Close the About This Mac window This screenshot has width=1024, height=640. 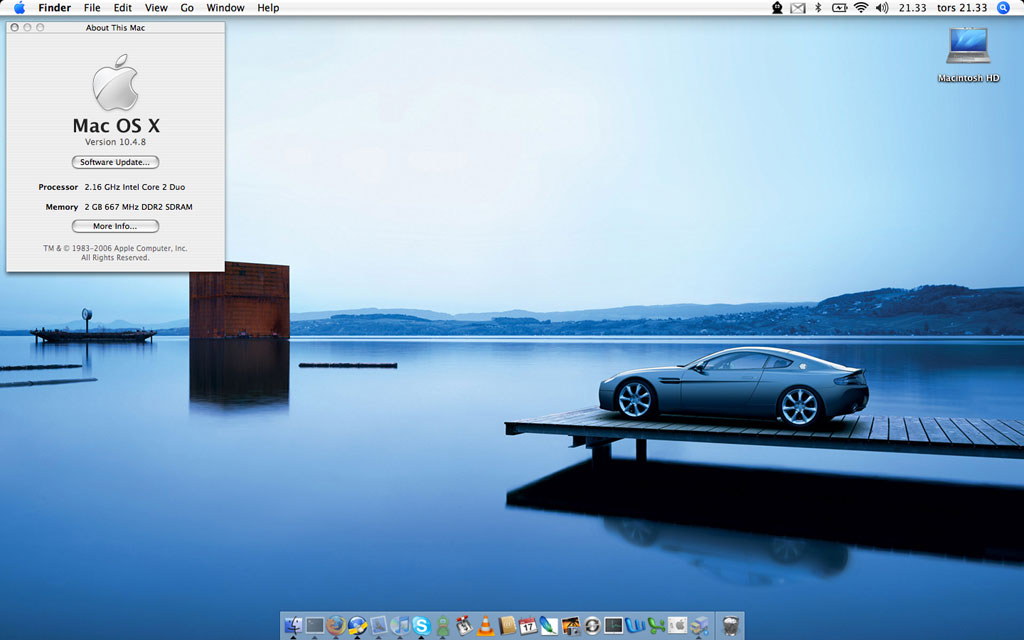14,27
